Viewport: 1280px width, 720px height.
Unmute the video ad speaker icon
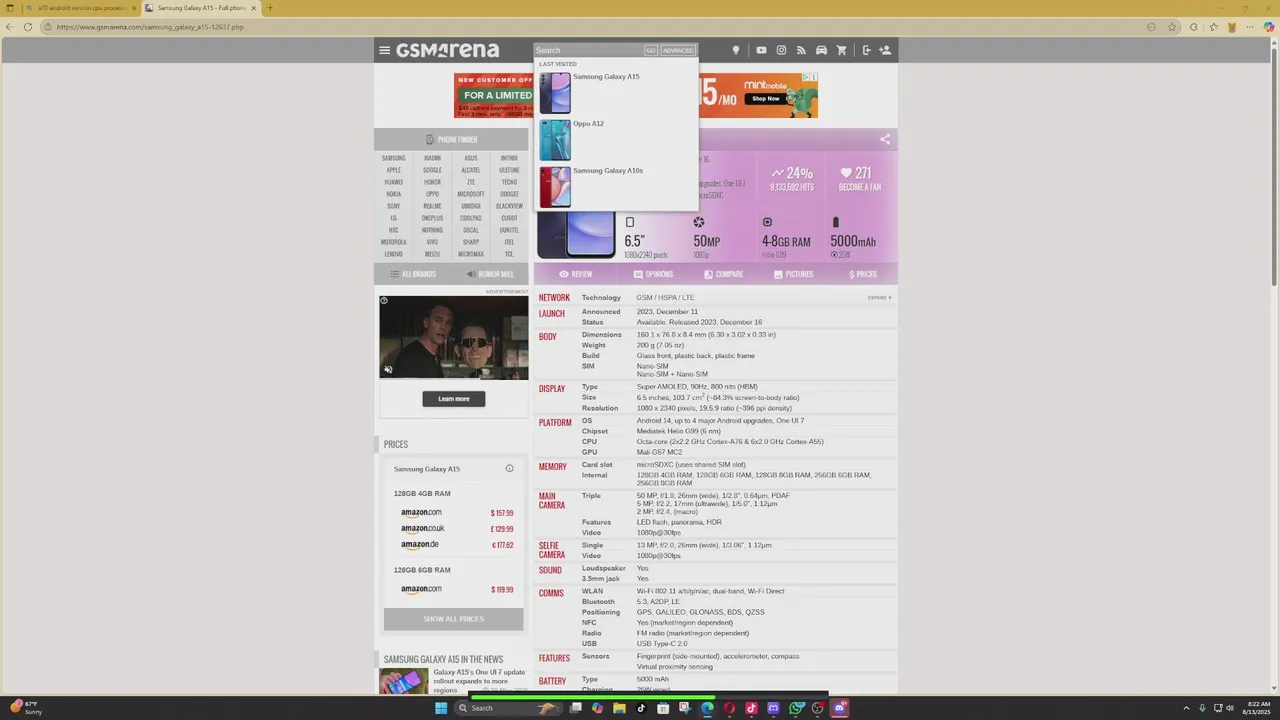(388, 370)
